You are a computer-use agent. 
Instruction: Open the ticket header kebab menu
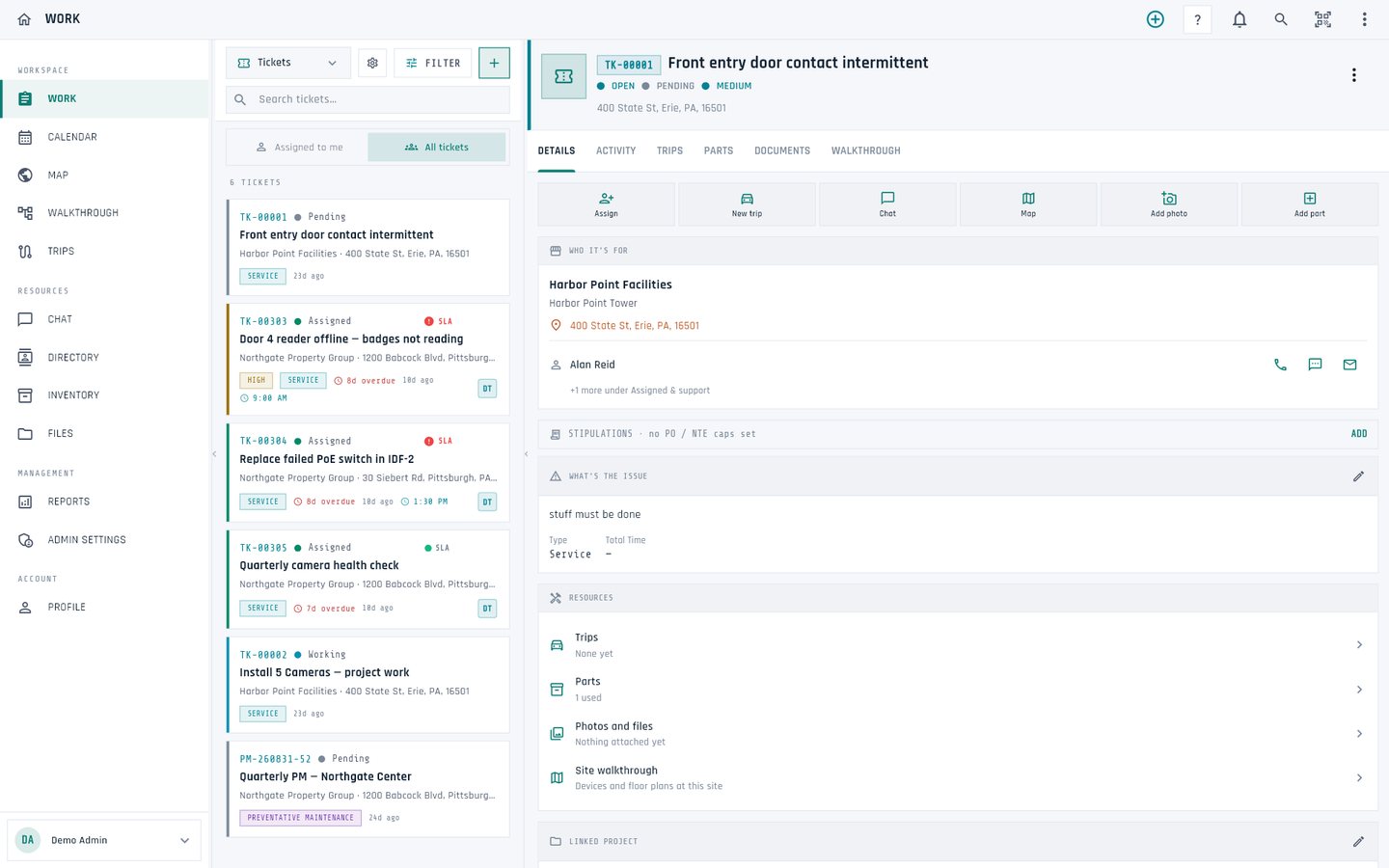[x=1354, y=75]
